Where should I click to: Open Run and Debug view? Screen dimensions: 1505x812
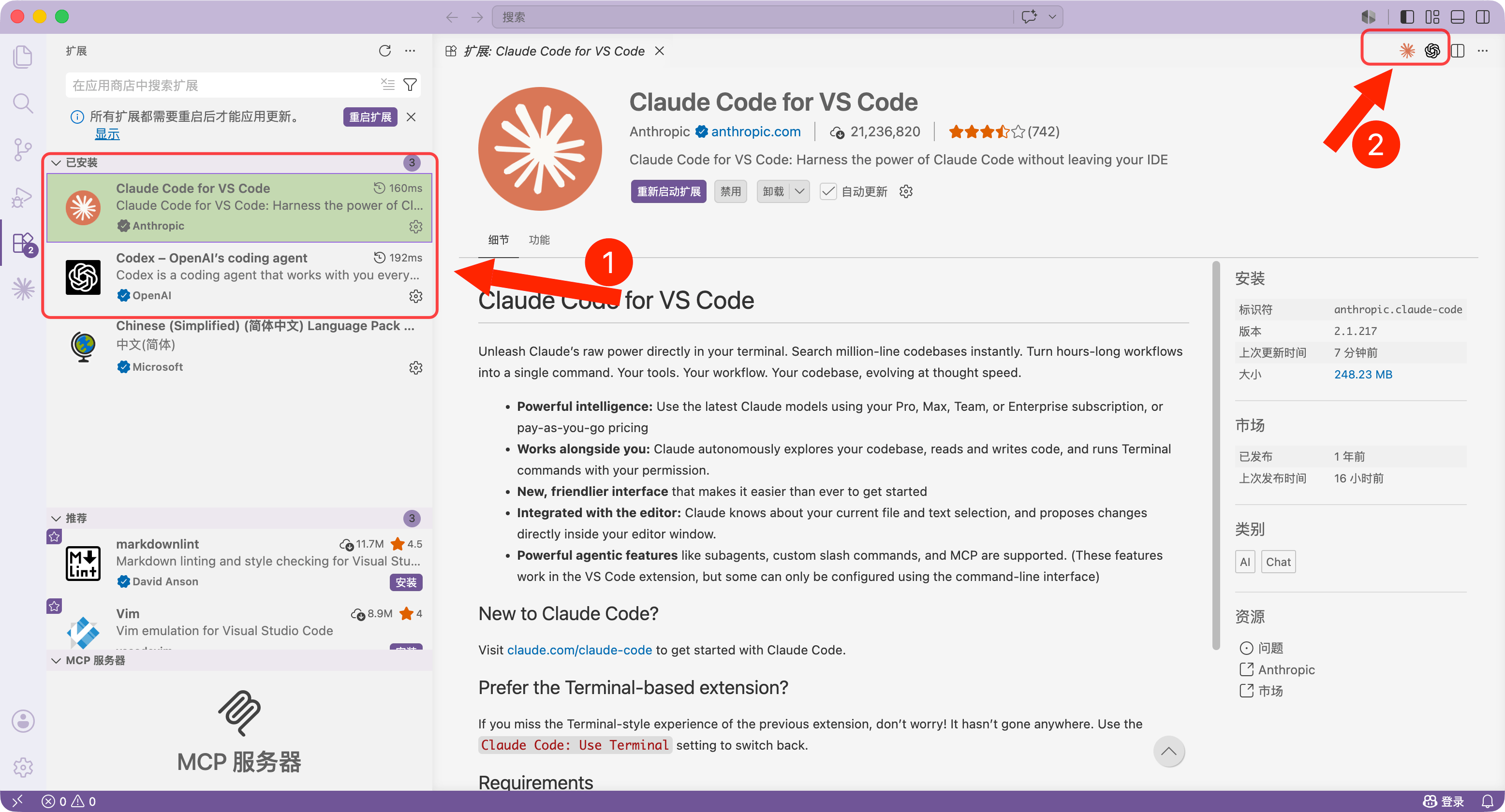(23, 197)
